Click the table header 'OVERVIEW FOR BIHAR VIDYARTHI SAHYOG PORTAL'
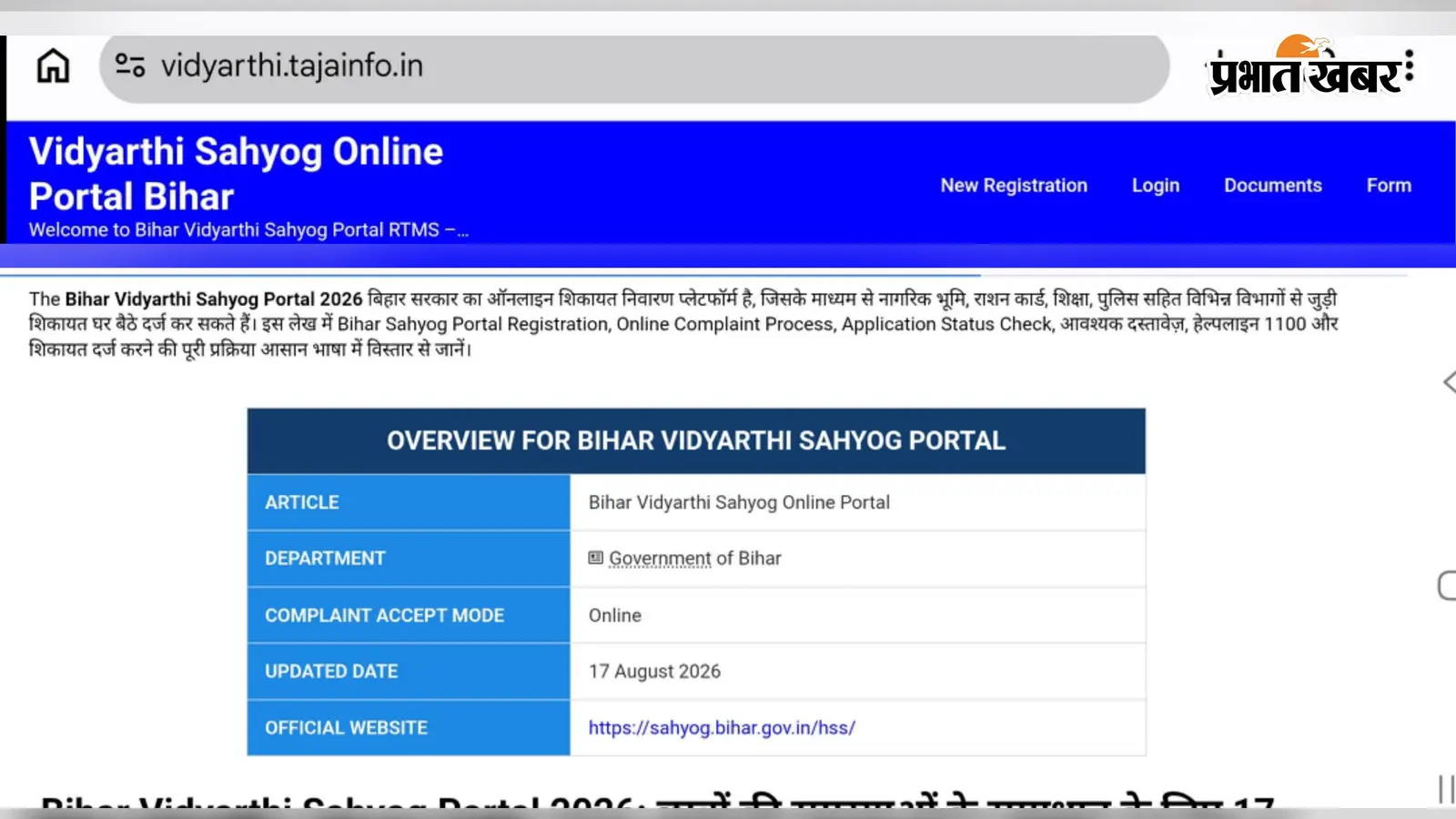This screenshot has height=819, width=1456. pos(696,441)
